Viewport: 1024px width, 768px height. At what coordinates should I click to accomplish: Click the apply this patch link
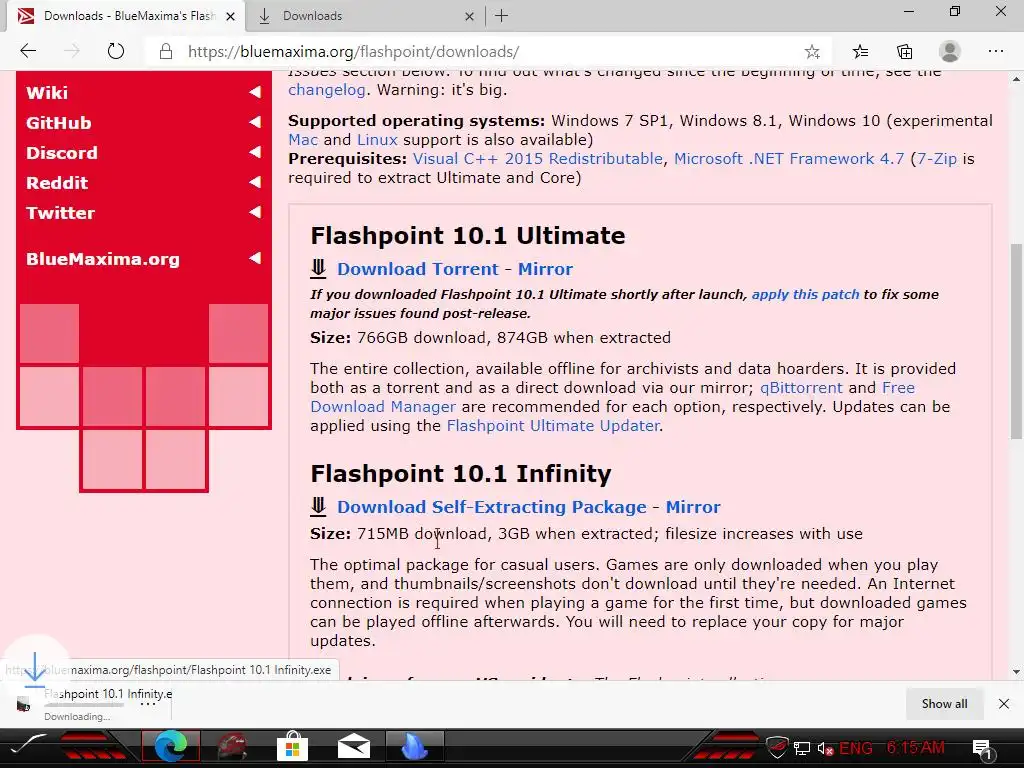(x=805, y=295)
